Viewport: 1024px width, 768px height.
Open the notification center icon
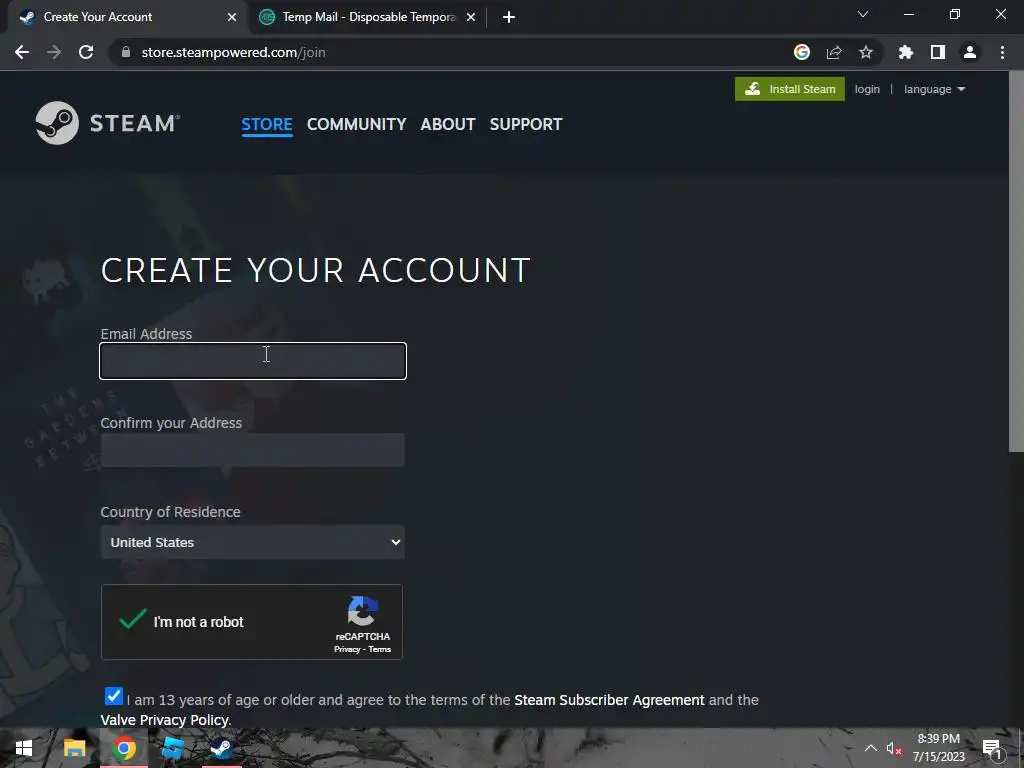(991, 748)
